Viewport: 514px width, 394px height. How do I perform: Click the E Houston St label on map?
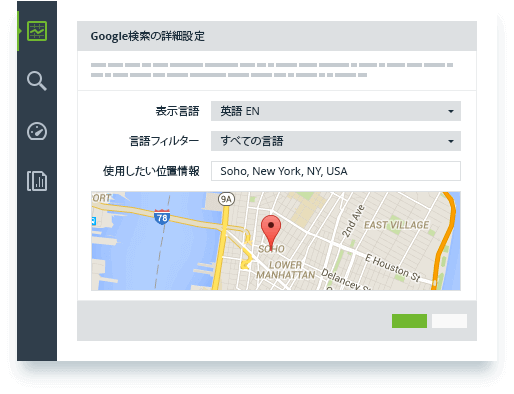[x=393, y=268]
